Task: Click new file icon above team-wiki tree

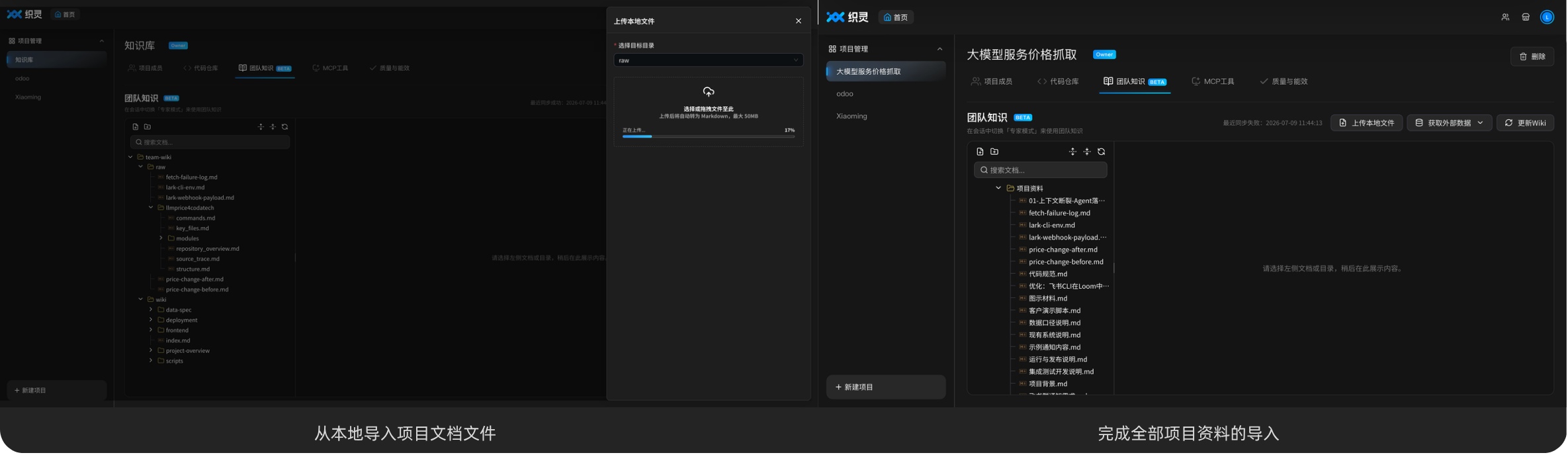Action: [135, 126]
